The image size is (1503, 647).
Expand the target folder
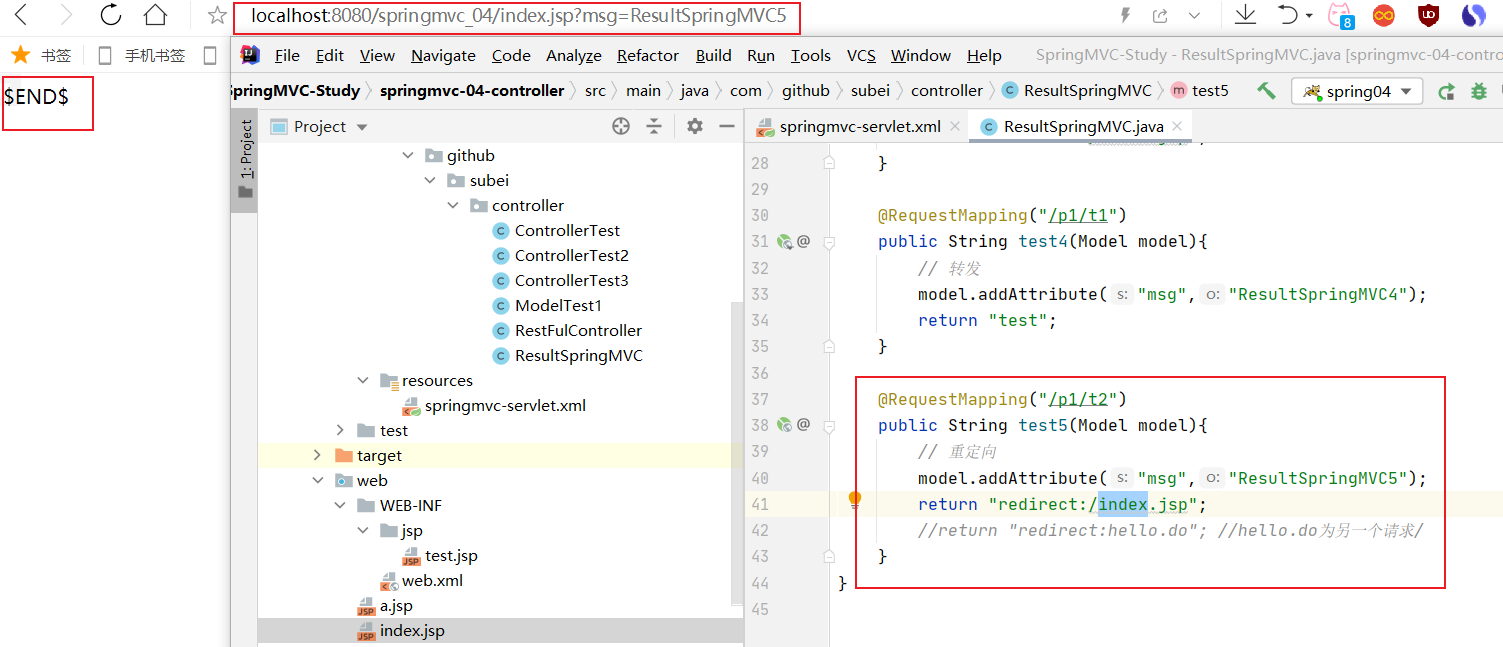click(x=317, y=455)
